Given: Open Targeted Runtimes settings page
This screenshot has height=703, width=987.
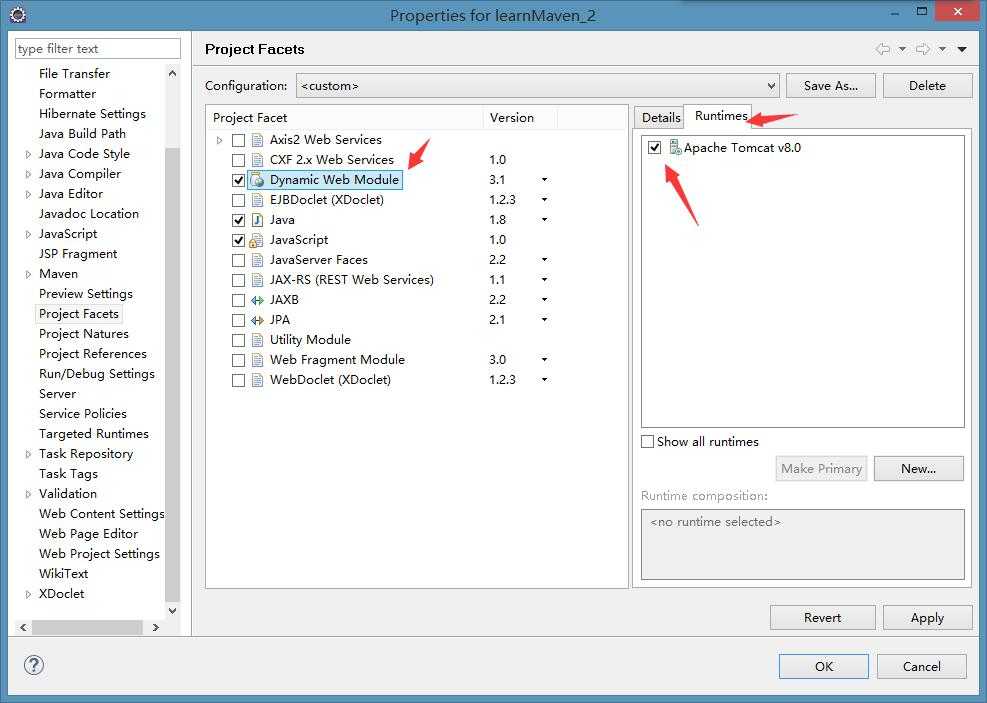Looking at the screenshot, I should click(x=94, y=434).
